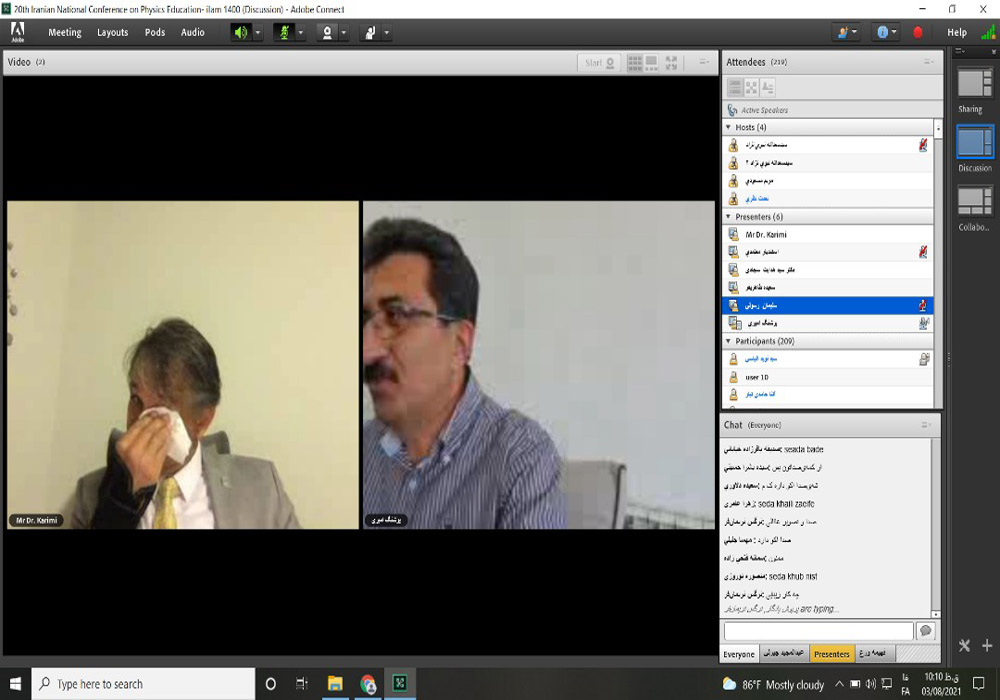Switch to the Presenters chat tab
The height and width of the screenshot is (700, 1000).
[831, 654]
